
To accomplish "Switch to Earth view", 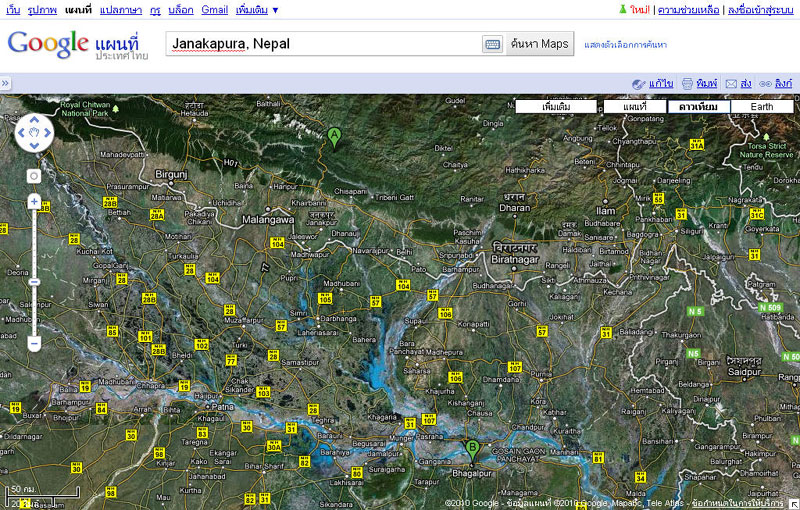I will coord(761,106).
